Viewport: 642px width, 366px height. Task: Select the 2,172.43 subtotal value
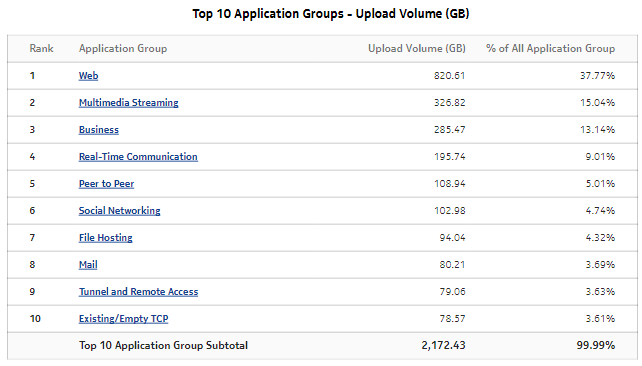click(x=443, y=346)
